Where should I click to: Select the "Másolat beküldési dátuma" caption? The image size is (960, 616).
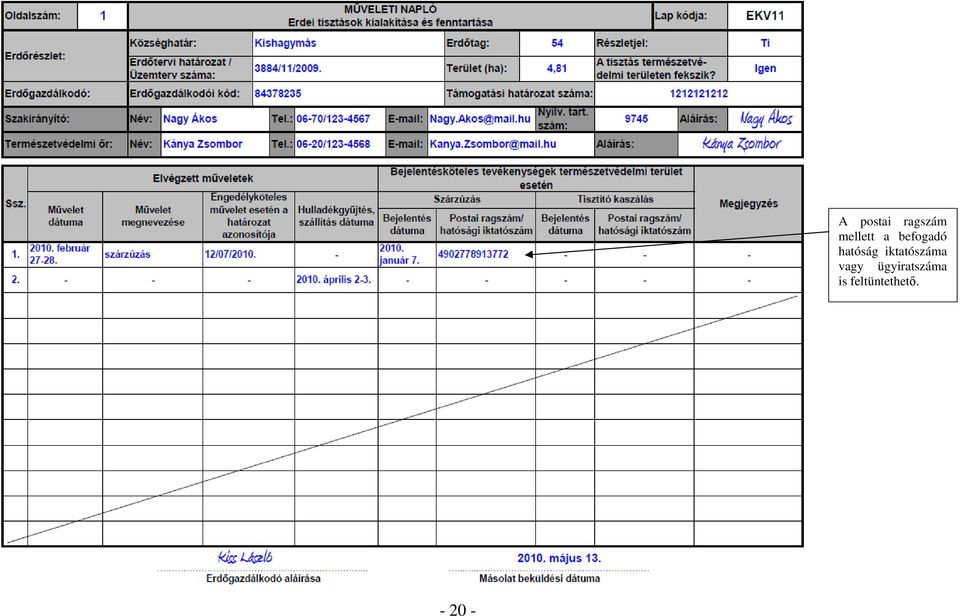(x=539, y=579)
